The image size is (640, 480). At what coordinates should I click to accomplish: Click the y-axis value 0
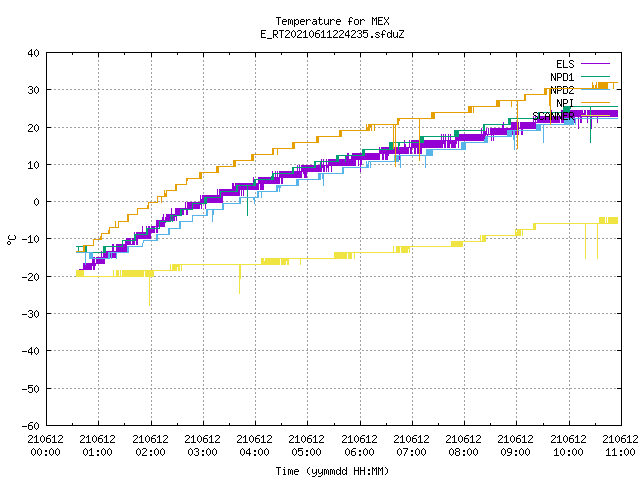tap(37, 202)
